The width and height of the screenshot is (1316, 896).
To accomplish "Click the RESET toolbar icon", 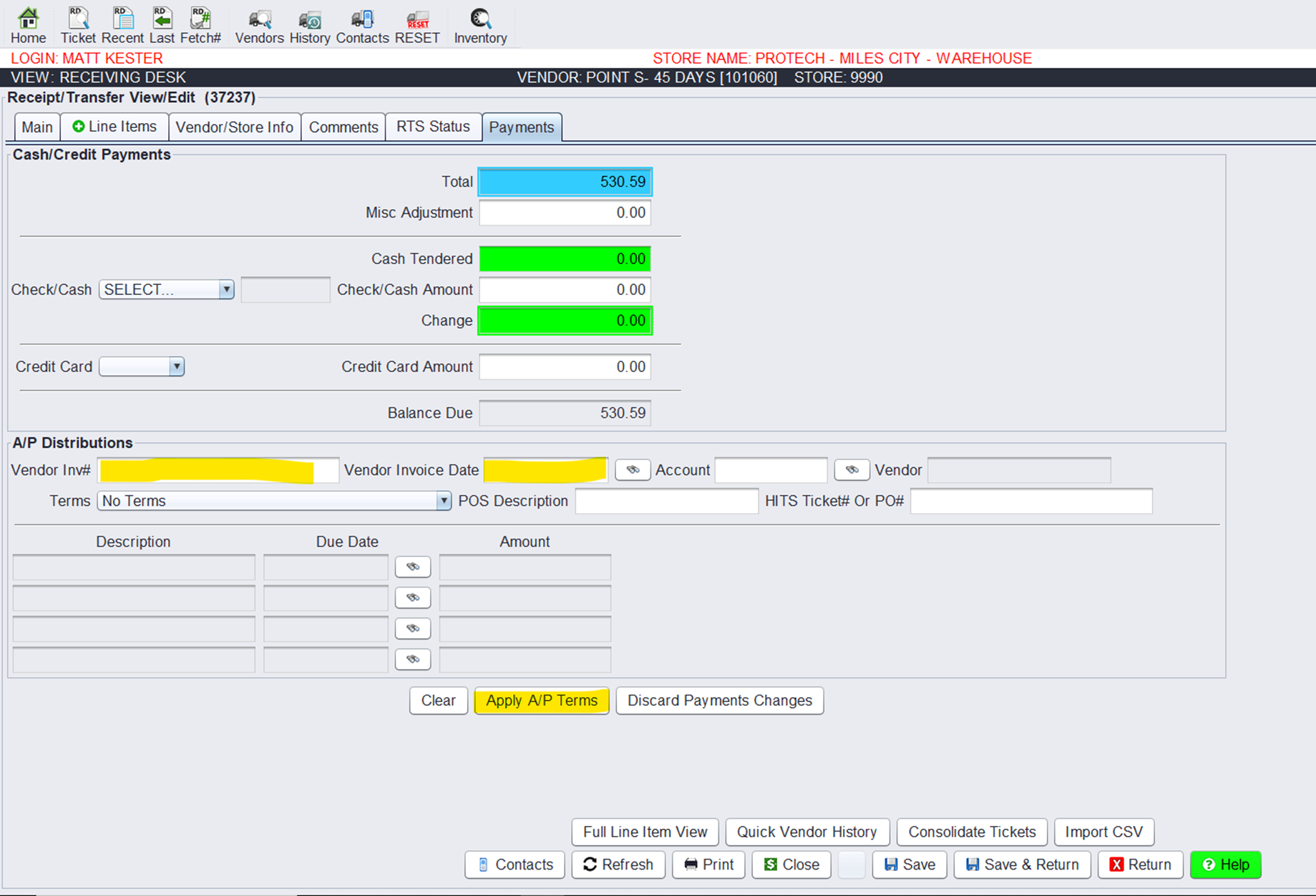I will (417, 25).
